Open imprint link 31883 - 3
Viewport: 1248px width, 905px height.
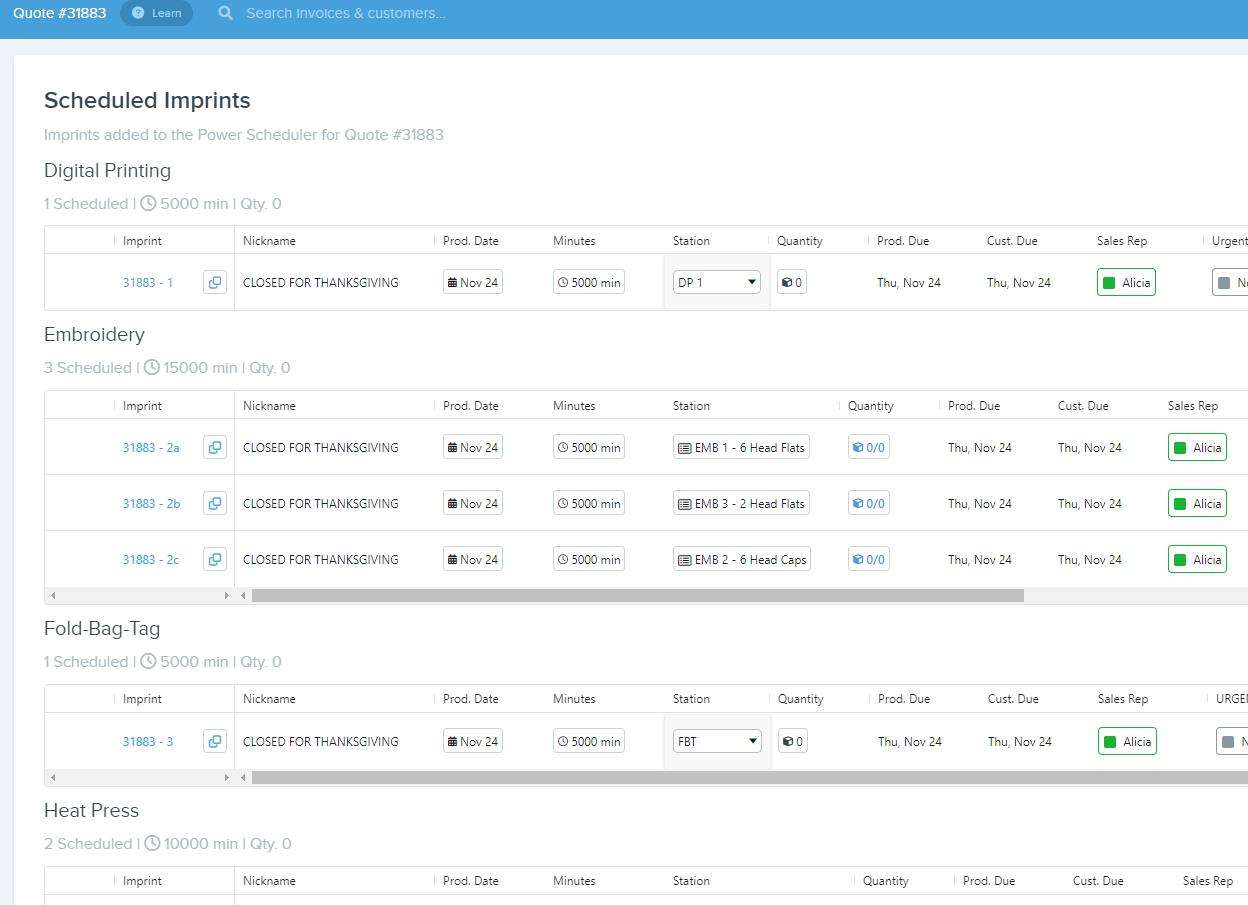(148, 742)
